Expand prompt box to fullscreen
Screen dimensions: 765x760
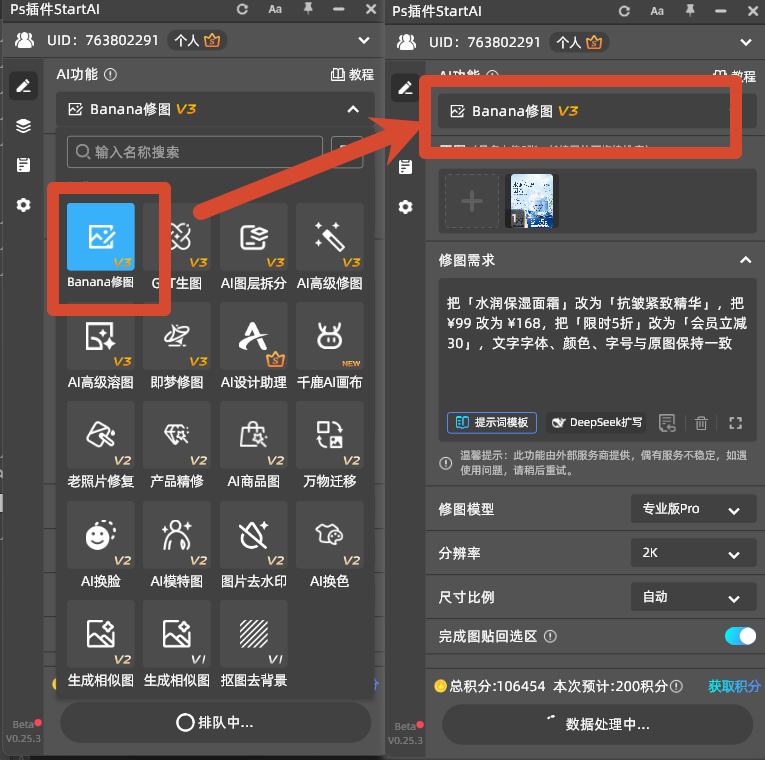[x=736, y=422]
